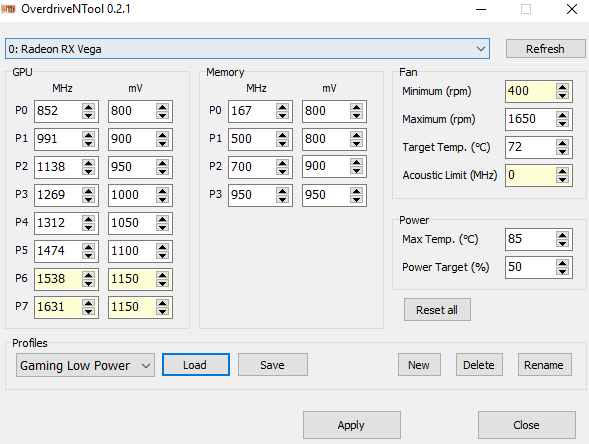Screen dimensions: 589x444
Task: Close the OverdriveNTool window with X
Action: tap(572, 9)
